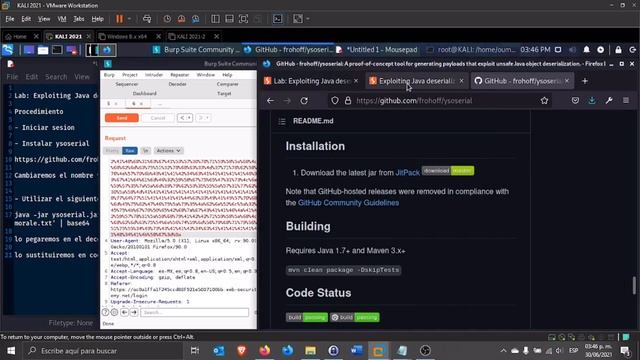Switch to Burp Sequencer tab

(x=127, y=84)
